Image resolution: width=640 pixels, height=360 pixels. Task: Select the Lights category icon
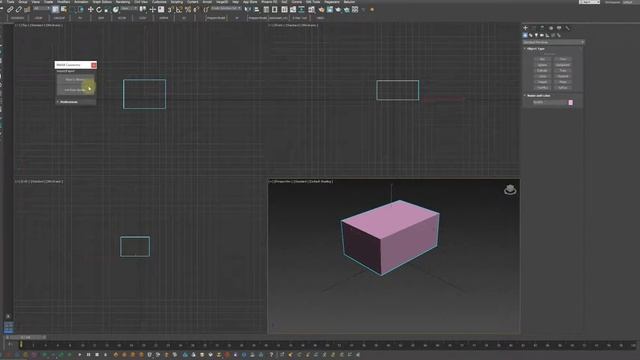point(536,36)
